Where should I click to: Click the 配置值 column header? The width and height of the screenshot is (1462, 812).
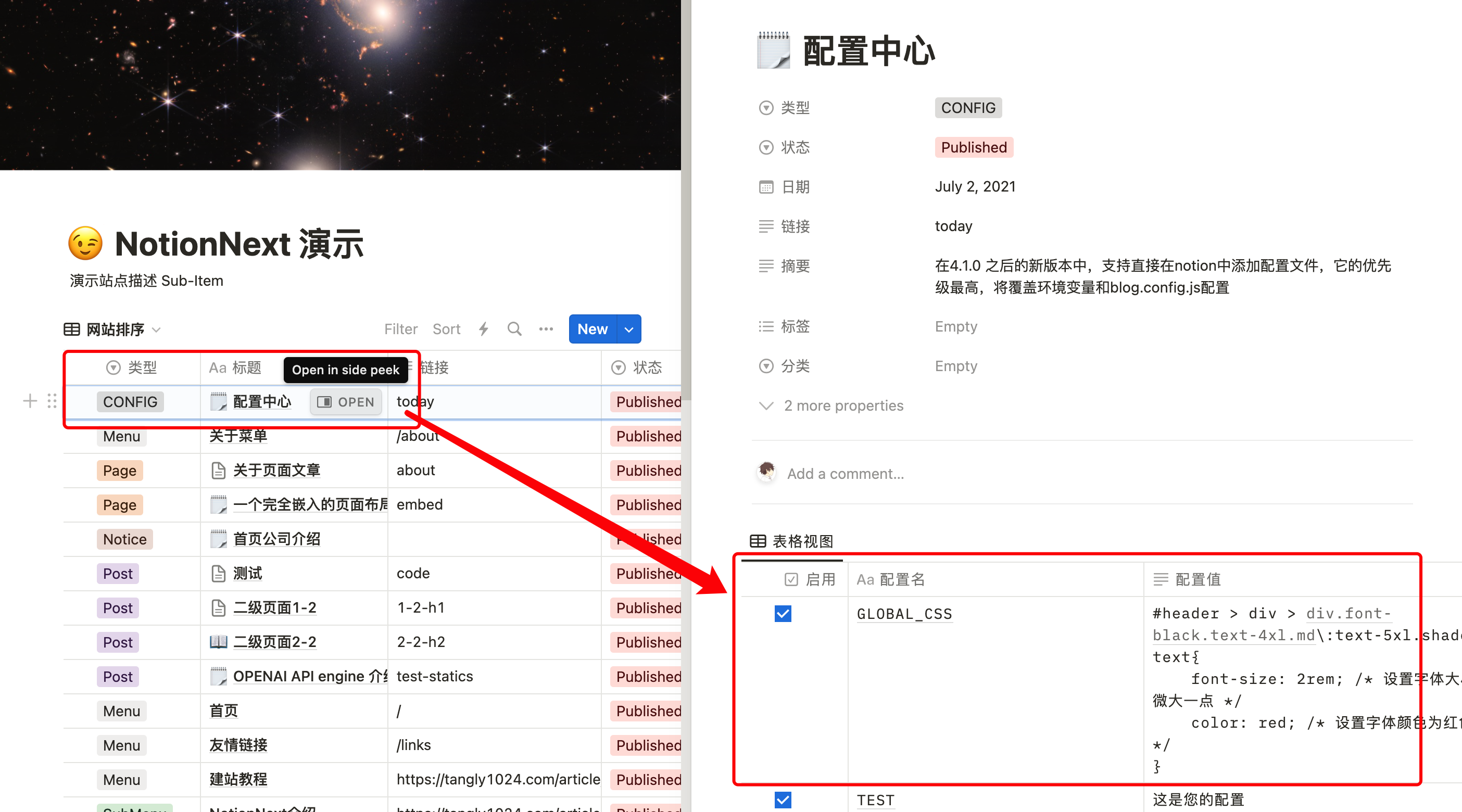1302,579
